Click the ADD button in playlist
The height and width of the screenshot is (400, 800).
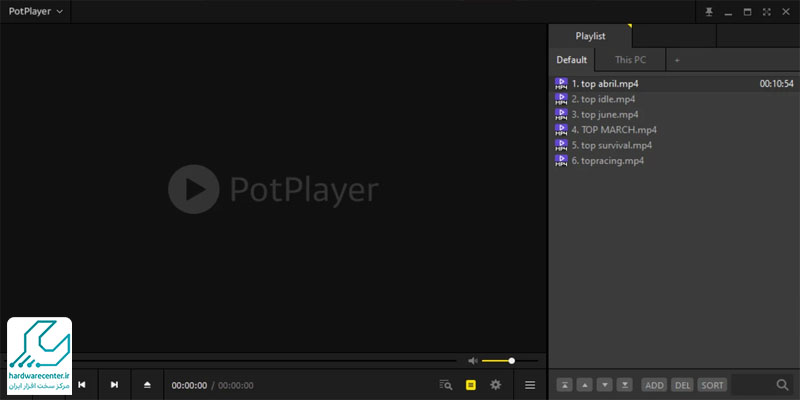pyautogui.click(x=654, y=385)
